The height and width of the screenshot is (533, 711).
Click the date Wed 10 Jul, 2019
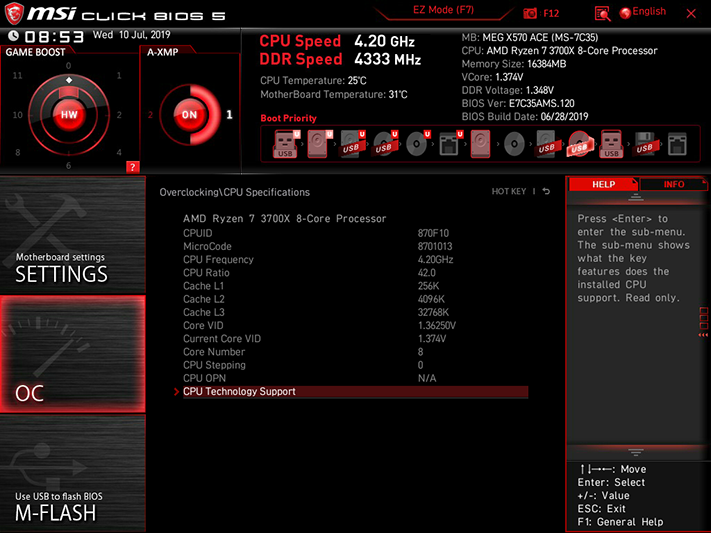pyautogui.click(x=131, y=35)
